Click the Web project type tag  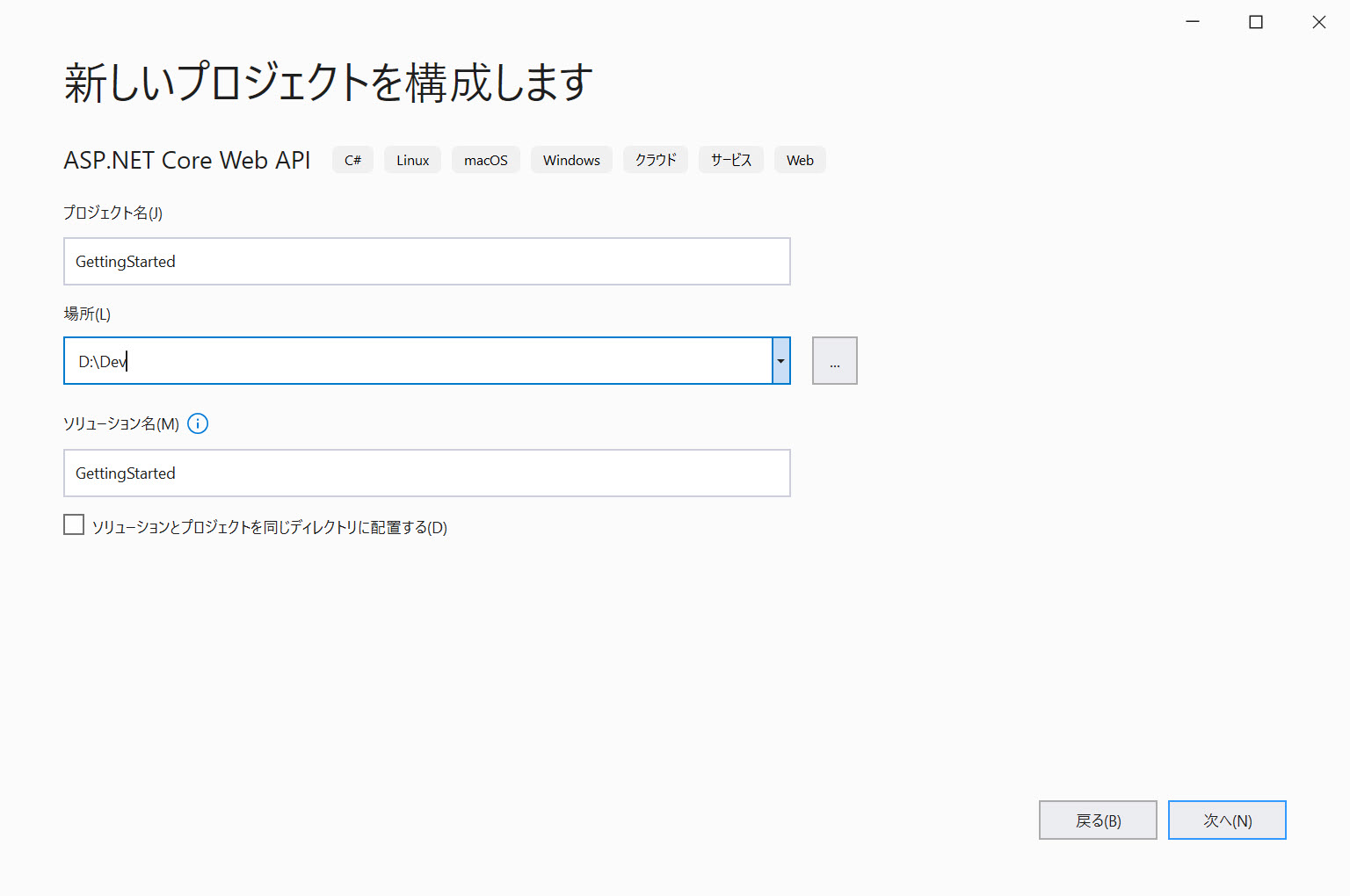800,160
